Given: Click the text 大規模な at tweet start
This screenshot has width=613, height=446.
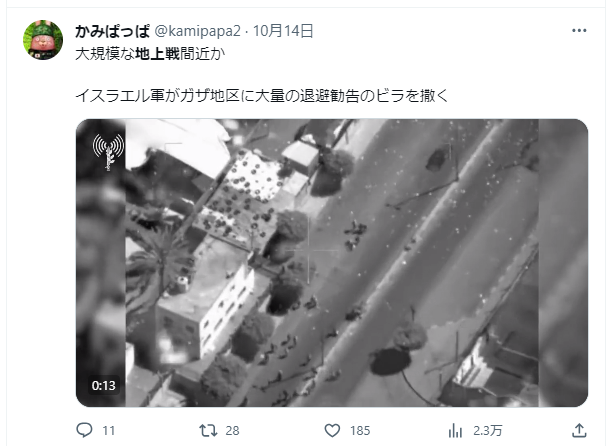Looking at the screenshot, I should [105, 54].
